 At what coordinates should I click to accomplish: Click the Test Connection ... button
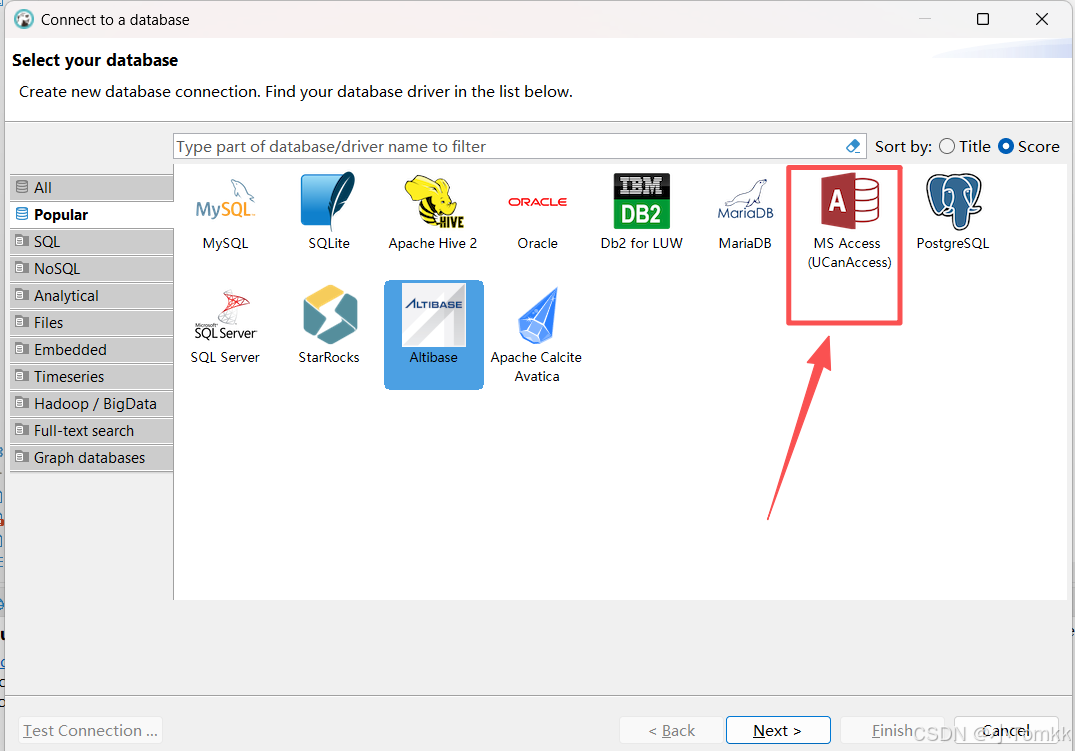tap(90, 730)
